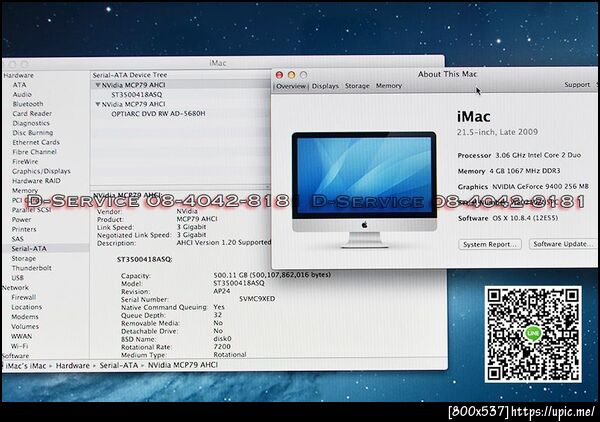The height and width of the screenshot is (422, 600).
Task: Select Firewall under Network
Action: (23, 297)
